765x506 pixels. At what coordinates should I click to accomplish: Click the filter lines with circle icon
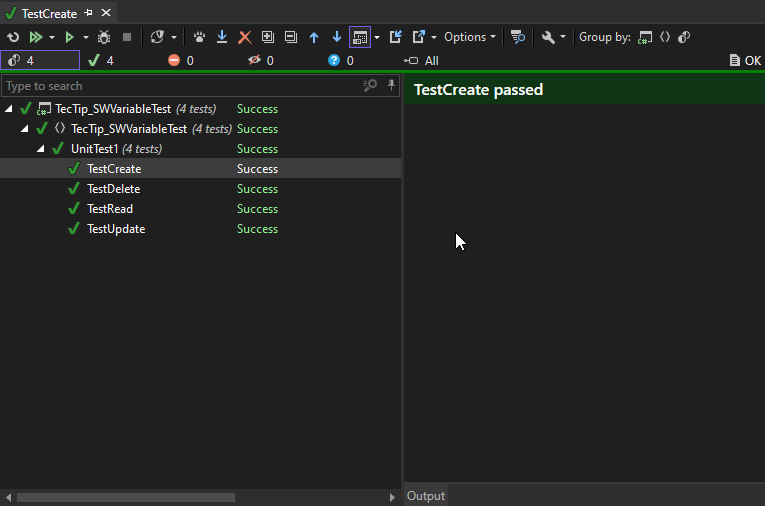pos(518,37)
